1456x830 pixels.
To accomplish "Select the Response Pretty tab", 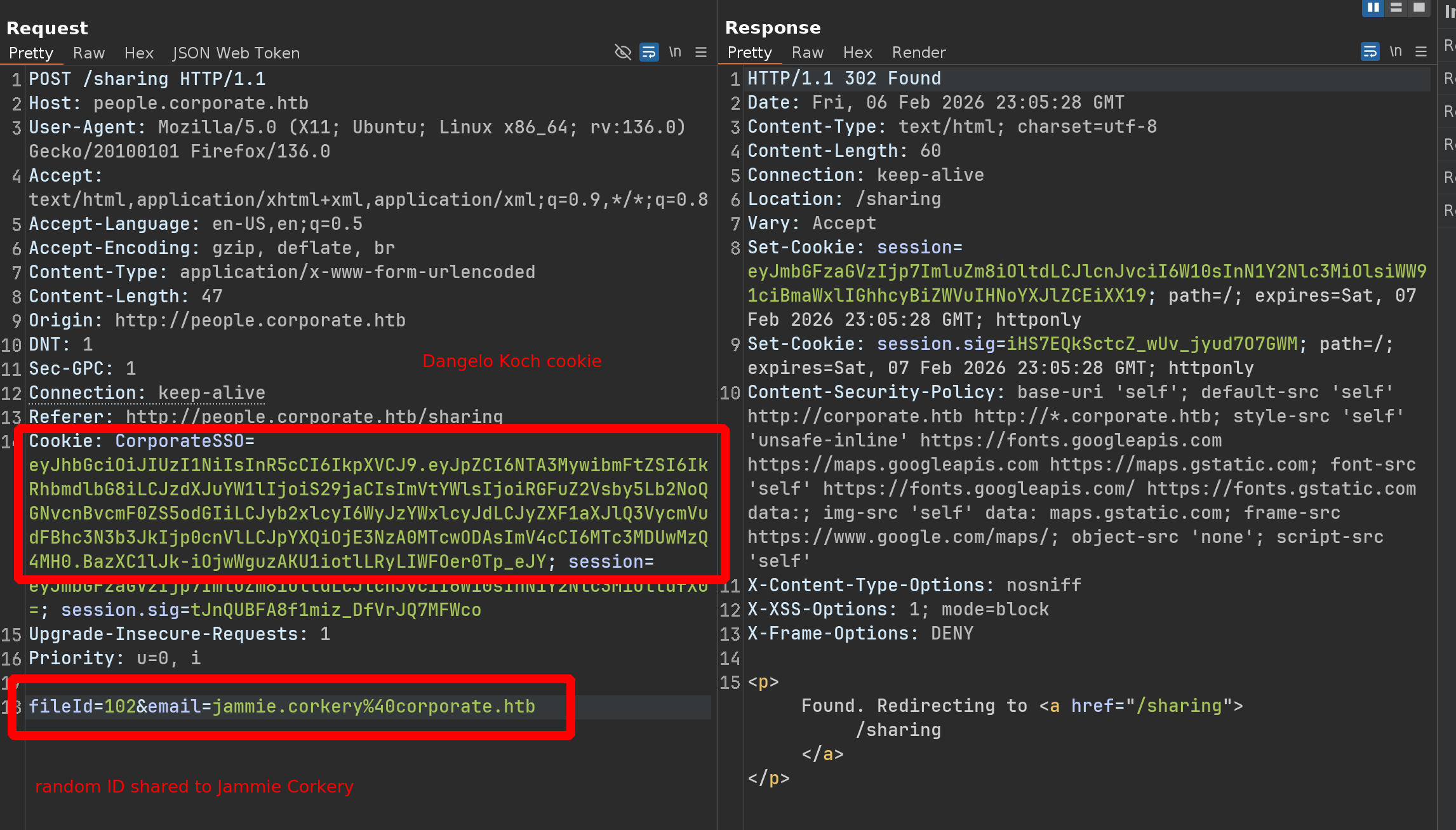I will [x=749, y=52].
